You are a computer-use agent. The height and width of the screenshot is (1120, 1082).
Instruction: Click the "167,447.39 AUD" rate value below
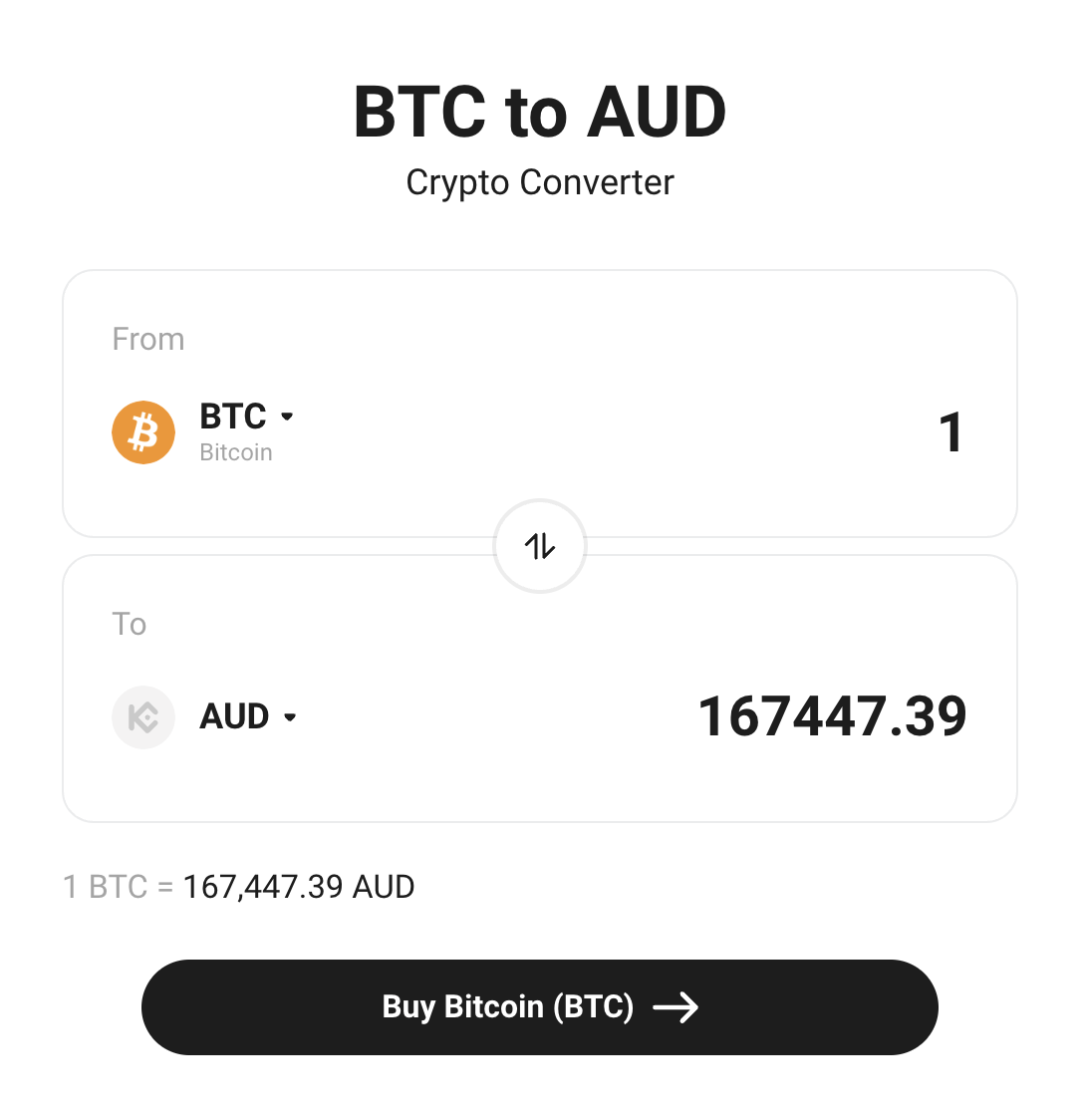tap(299, 887)
